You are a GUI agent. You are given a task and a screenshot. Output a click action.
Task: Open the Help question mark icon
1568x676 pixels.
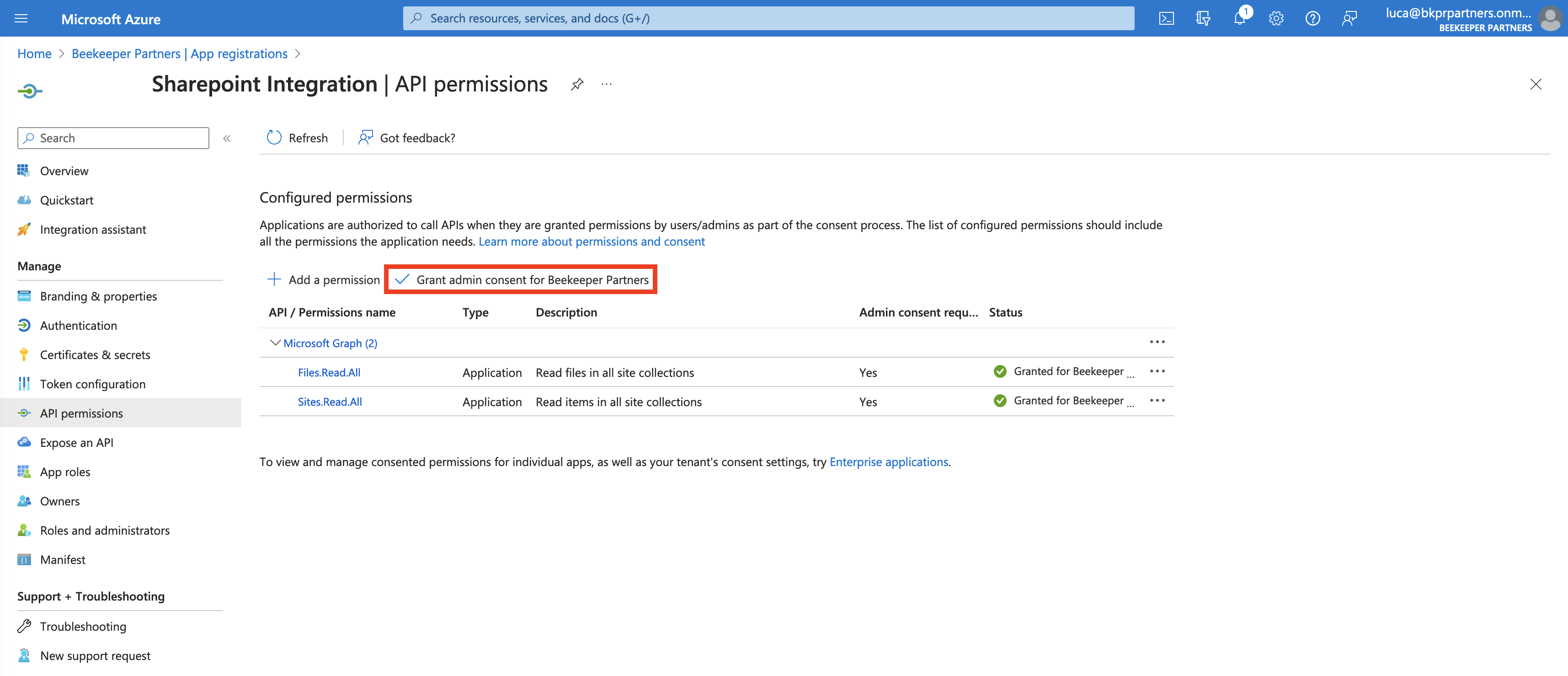1312,18
